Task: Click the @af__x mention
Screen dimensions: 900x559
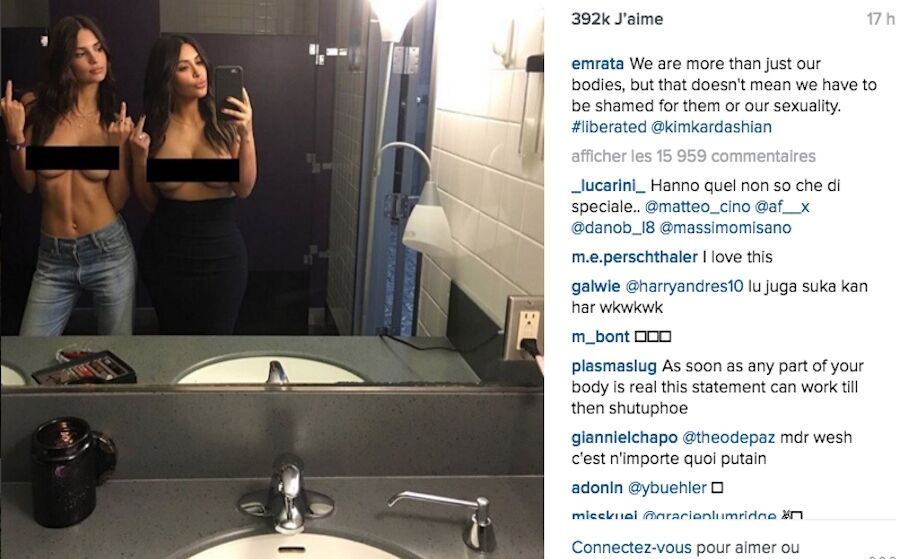Action: (x=782, y=207)
